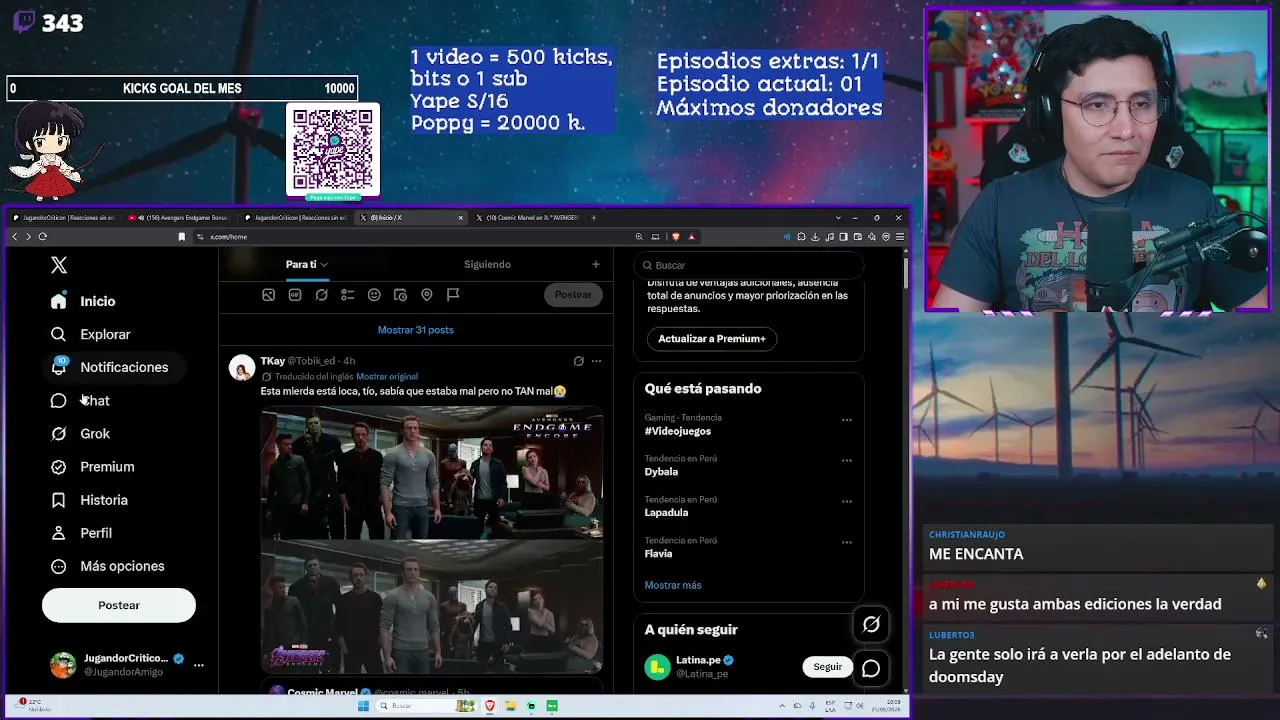Viewport: 1280px width, 720px height.
Task: Open Explorar search page in sidebar
Action: pyautogui.click(x=92, y=334)
